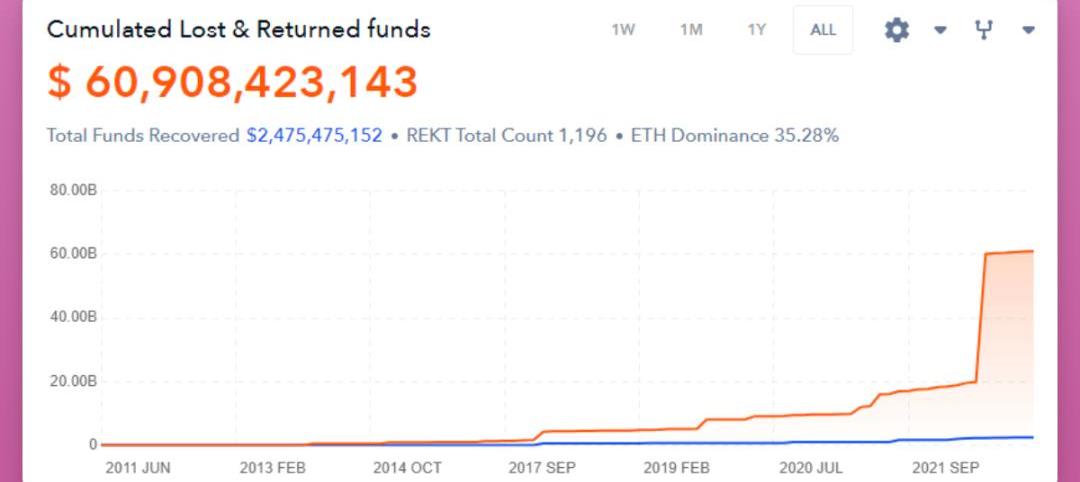Click the 2021 SEP axis label
1080x482 pixels.
(x=948, y=467)
